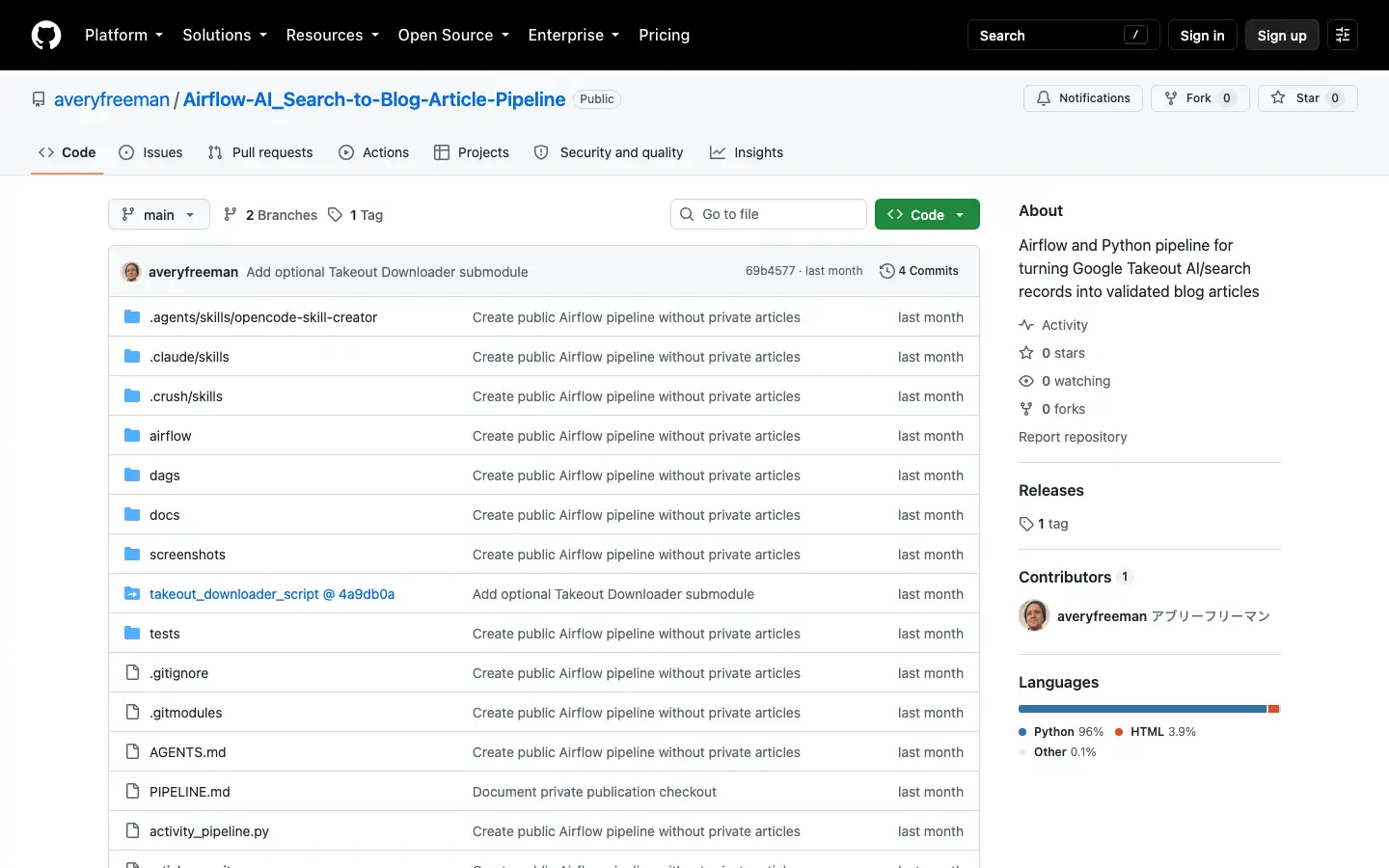Open the Actions tab
Image resolution: width=1389 pixels, height=868 pixels.
374,152
